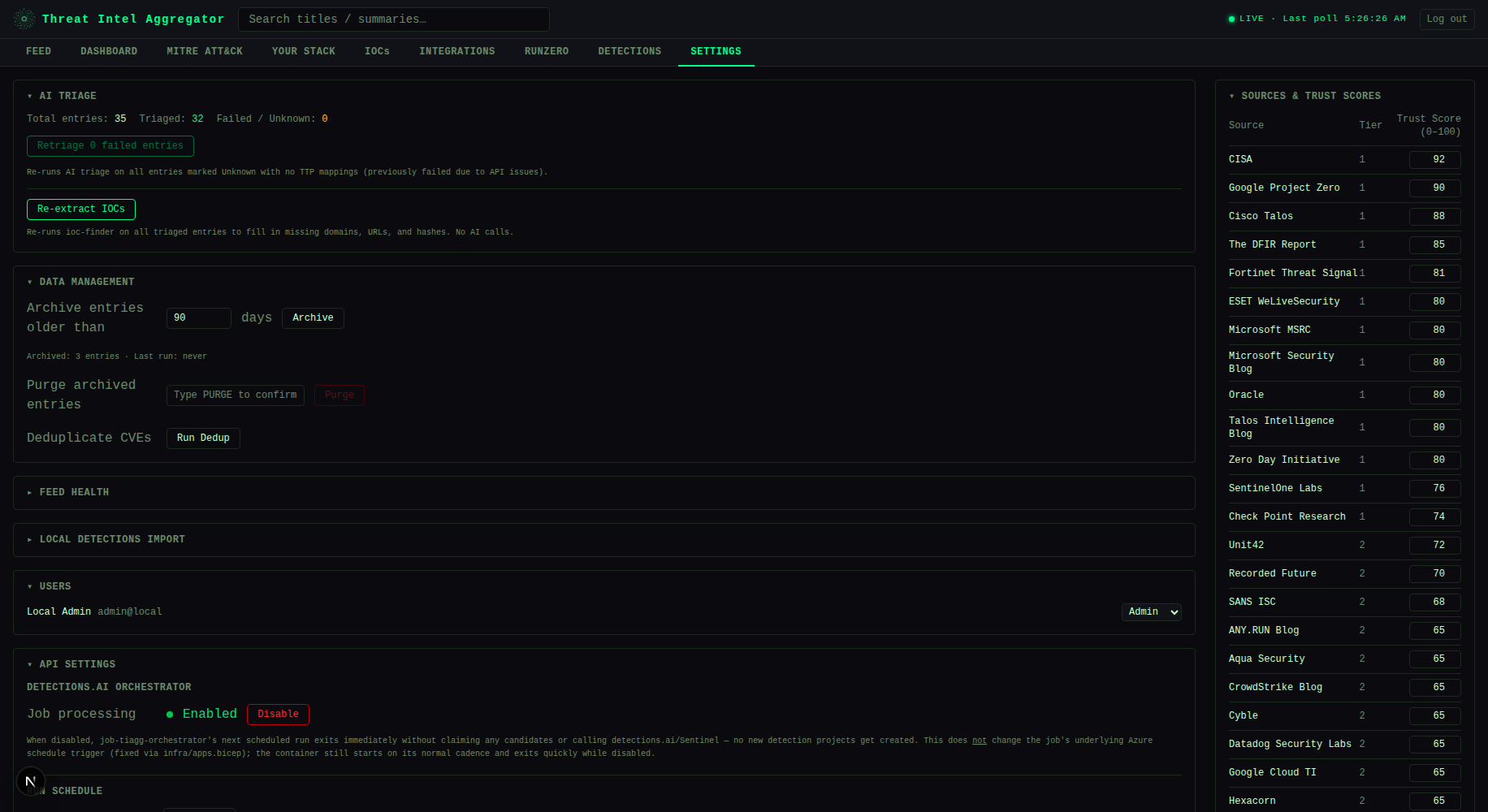The image size is (1488, 812).
Task: Edit the Google Project Zero trust score
Action: [x=1434, y=188]
